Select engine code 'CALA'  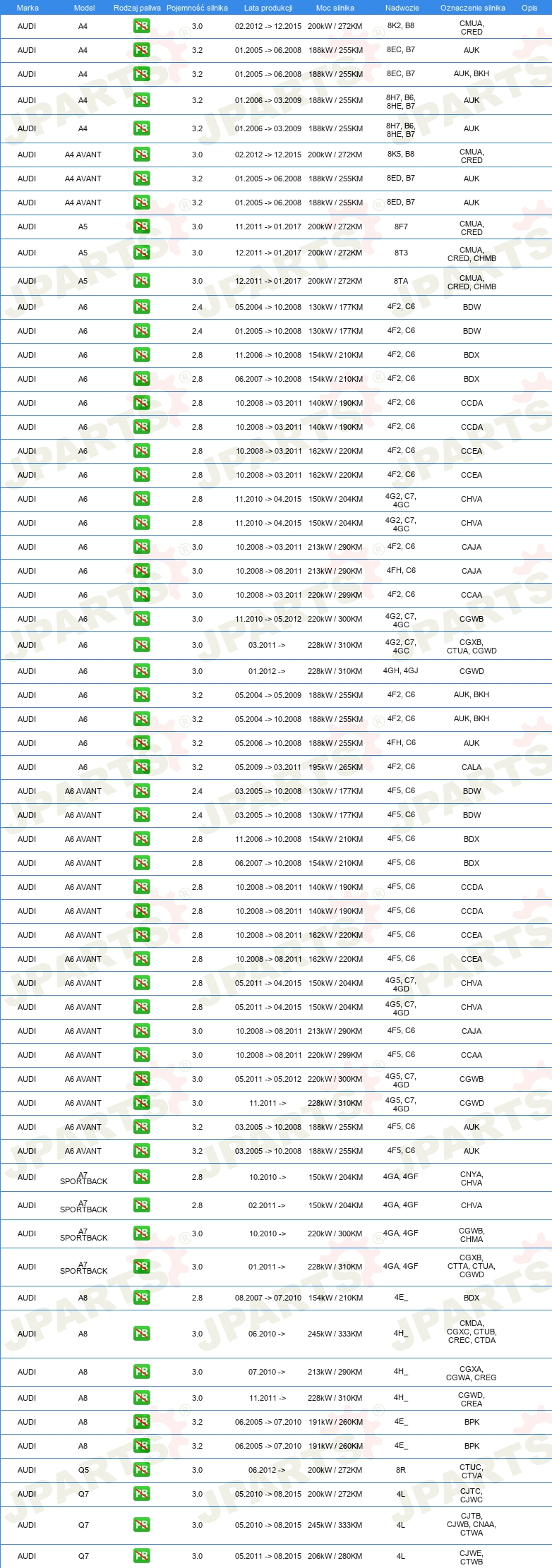472,767
